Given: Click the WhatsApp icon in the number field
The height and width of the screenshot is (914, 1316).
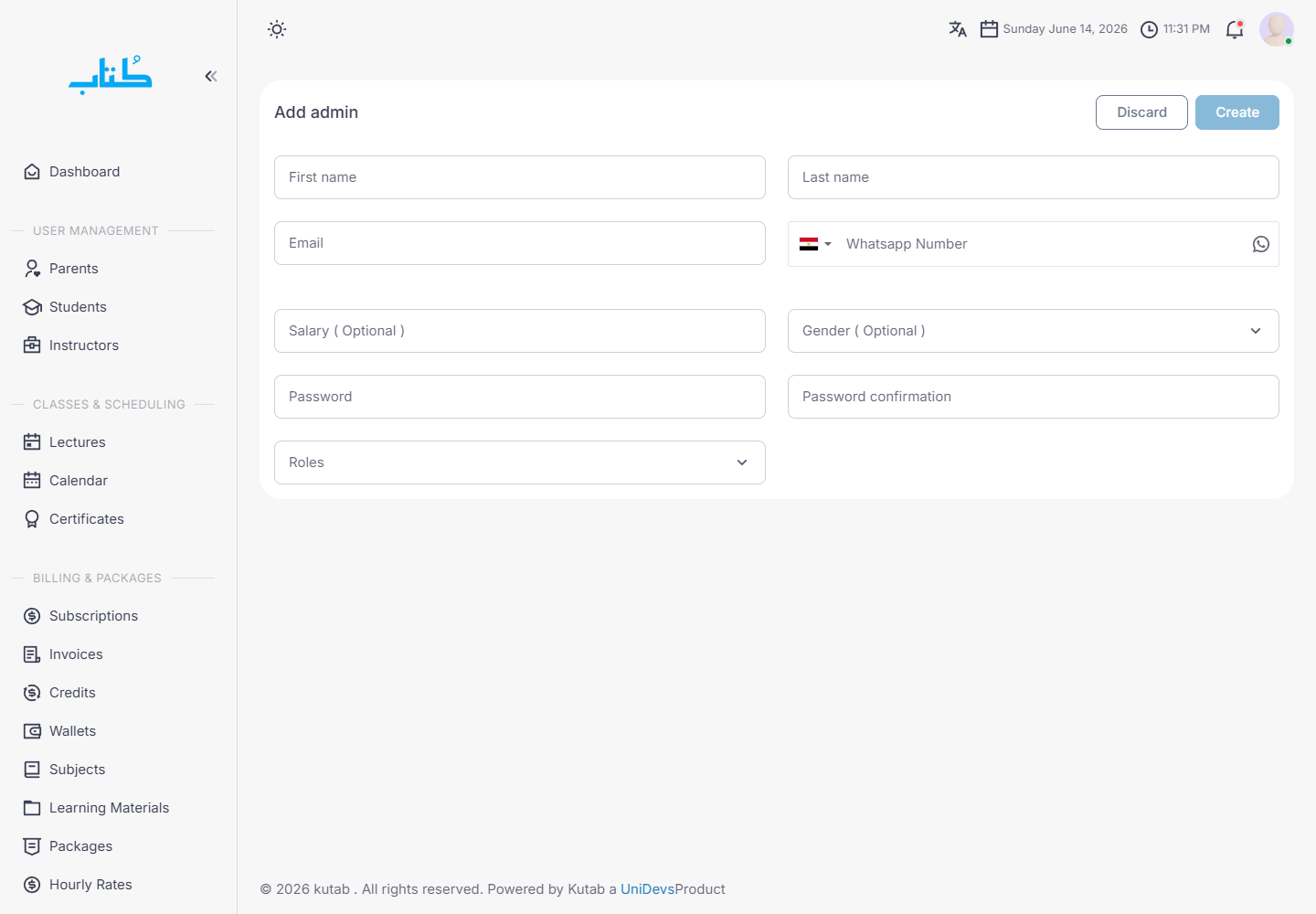Looking at the screenshot, I should click(1261, 244).
